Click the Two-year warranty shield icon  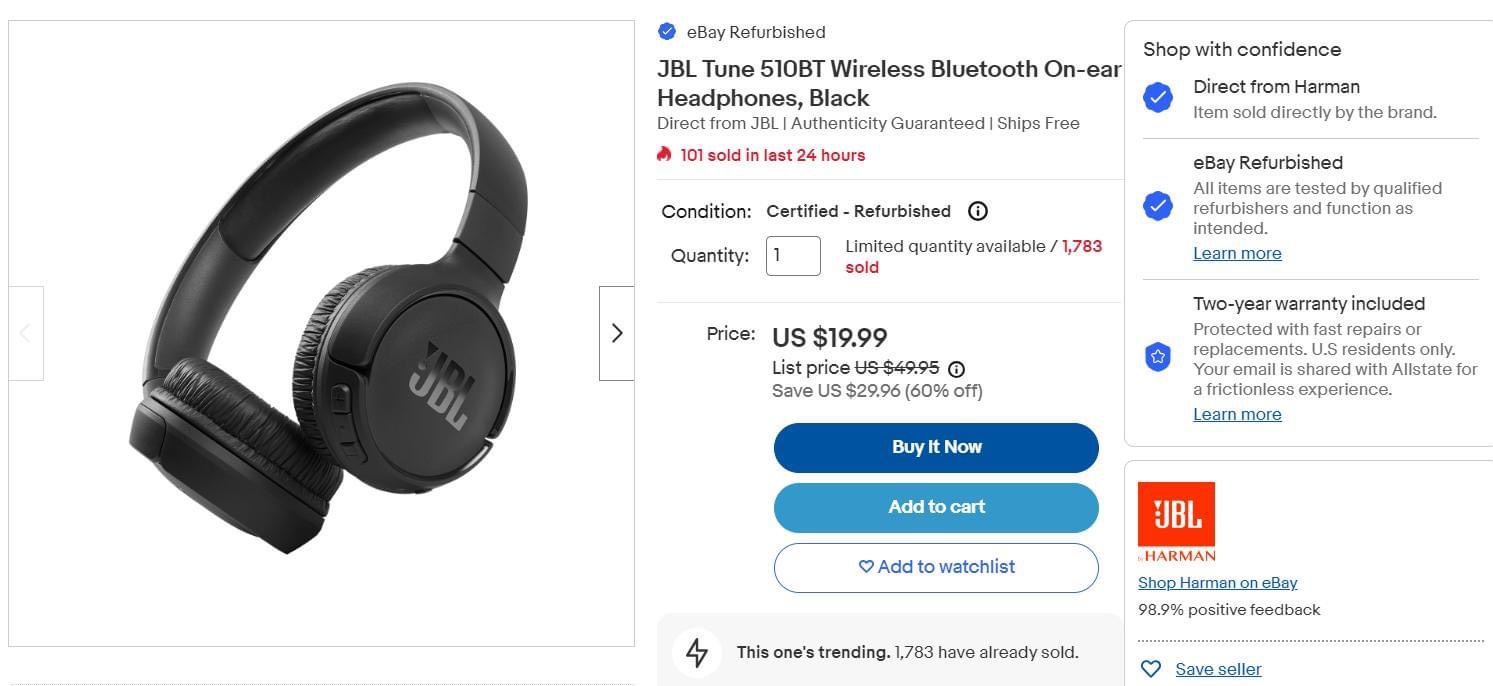pyautogui.click(x=1158, y=356)
